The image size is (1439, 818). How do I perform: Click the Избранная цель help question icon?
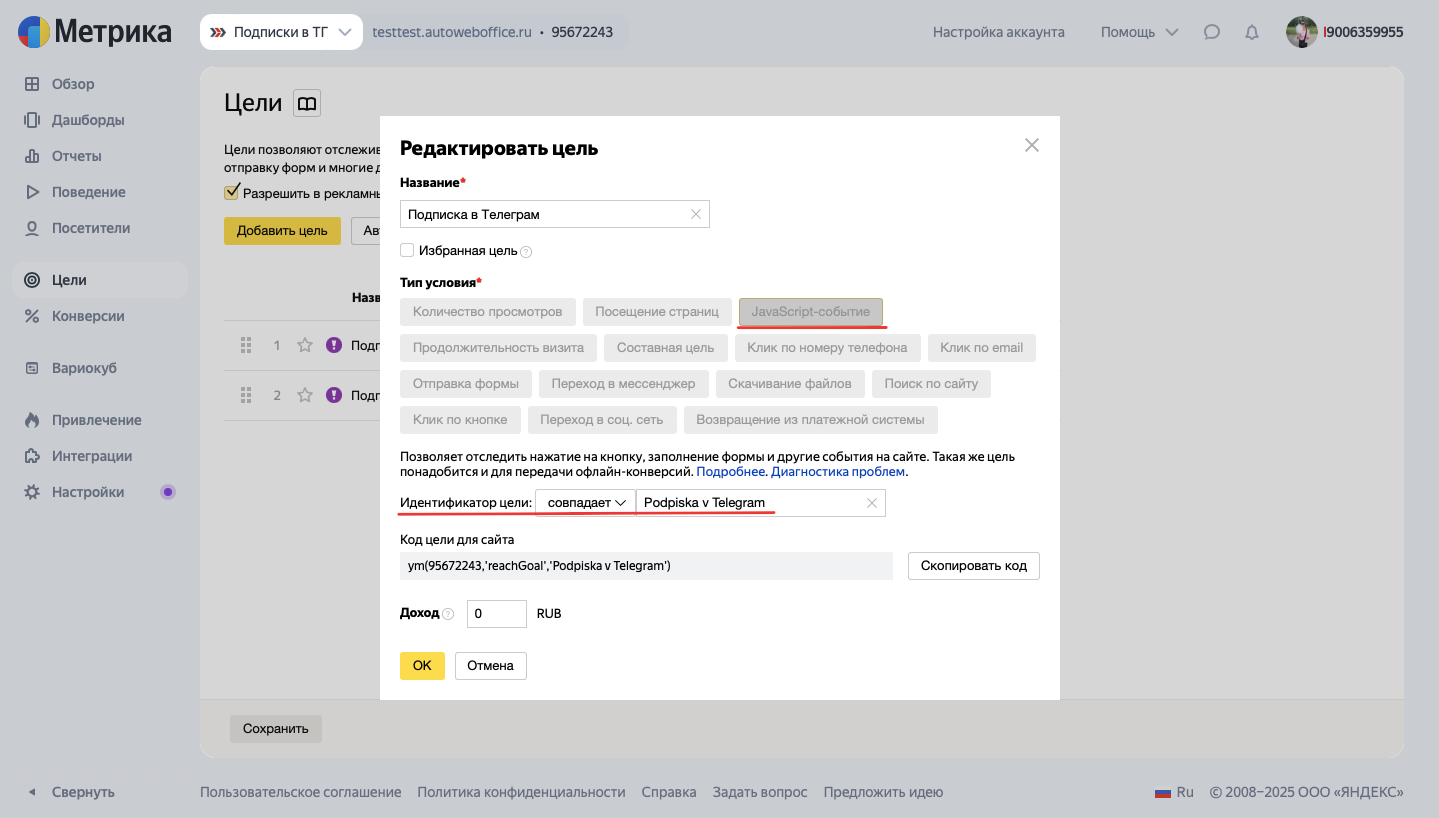tap(526, 252)
